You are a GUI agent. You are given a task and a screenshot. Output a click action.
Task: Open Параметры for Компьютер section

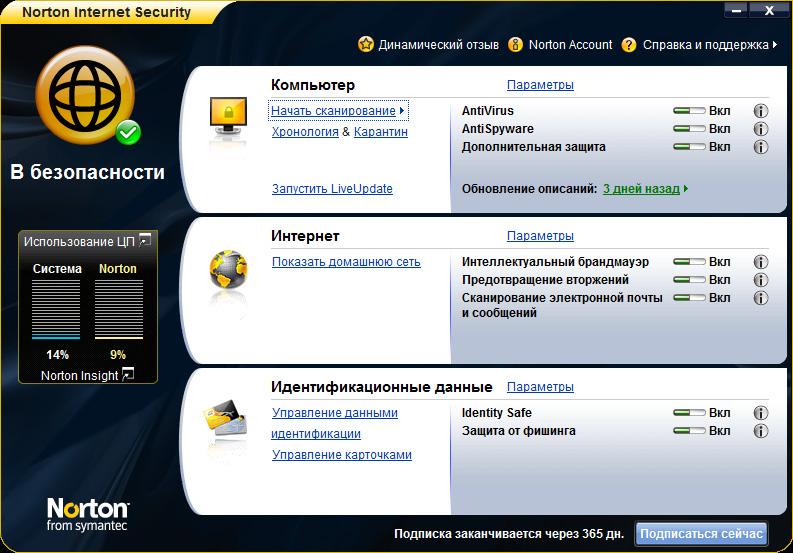(x=540, y=85)
